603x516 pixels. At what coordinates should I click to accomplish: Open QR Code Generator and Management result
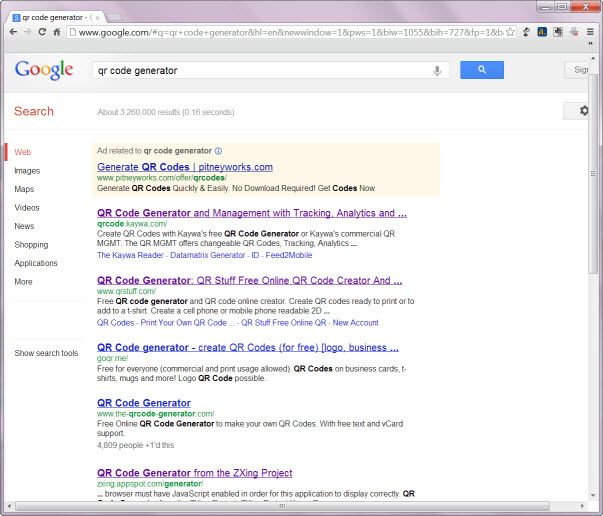pos(252,213)
